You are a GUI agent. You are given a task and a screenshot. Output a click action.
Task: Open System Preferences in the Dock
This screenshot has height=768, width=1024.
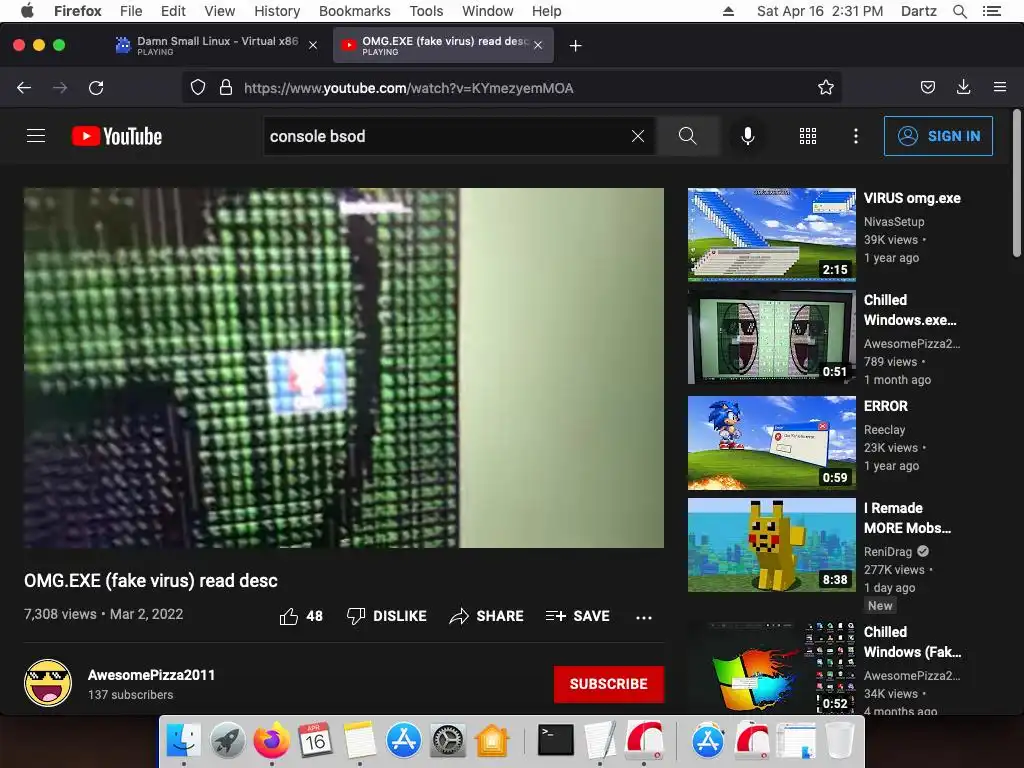447,740
